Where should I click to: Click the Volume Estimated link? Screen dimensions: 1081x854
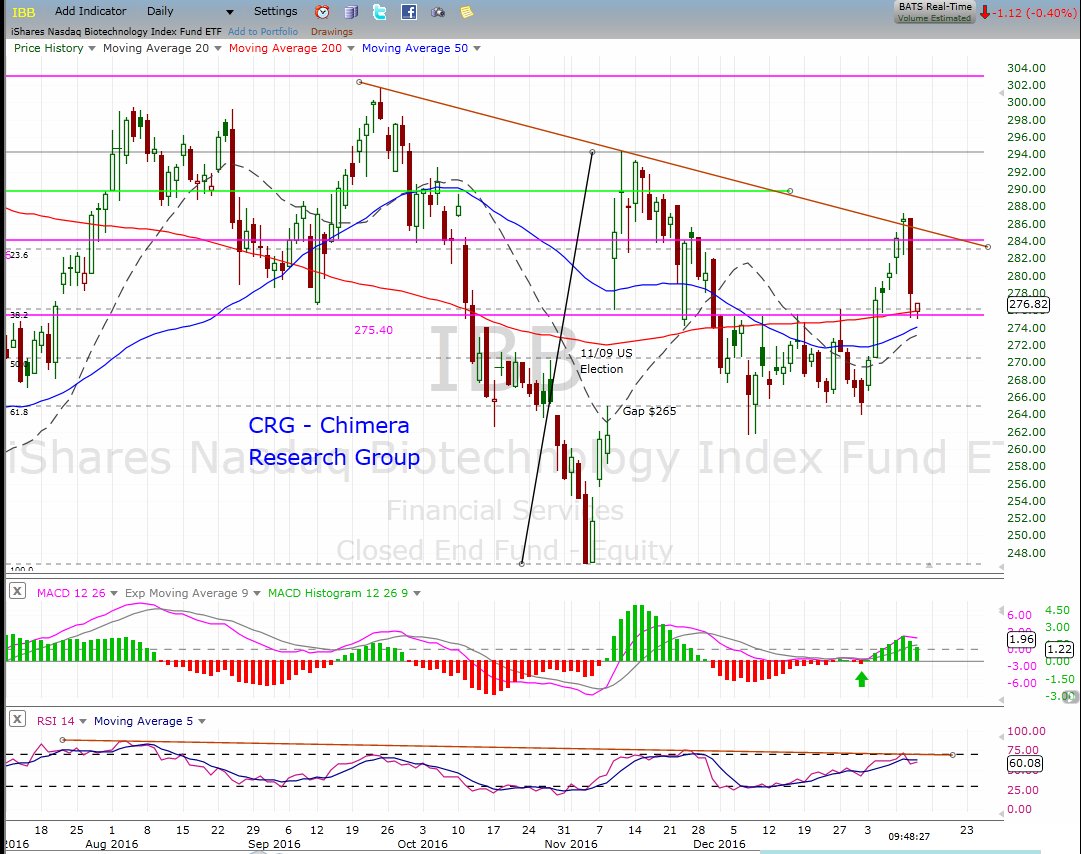coord(934,18)
